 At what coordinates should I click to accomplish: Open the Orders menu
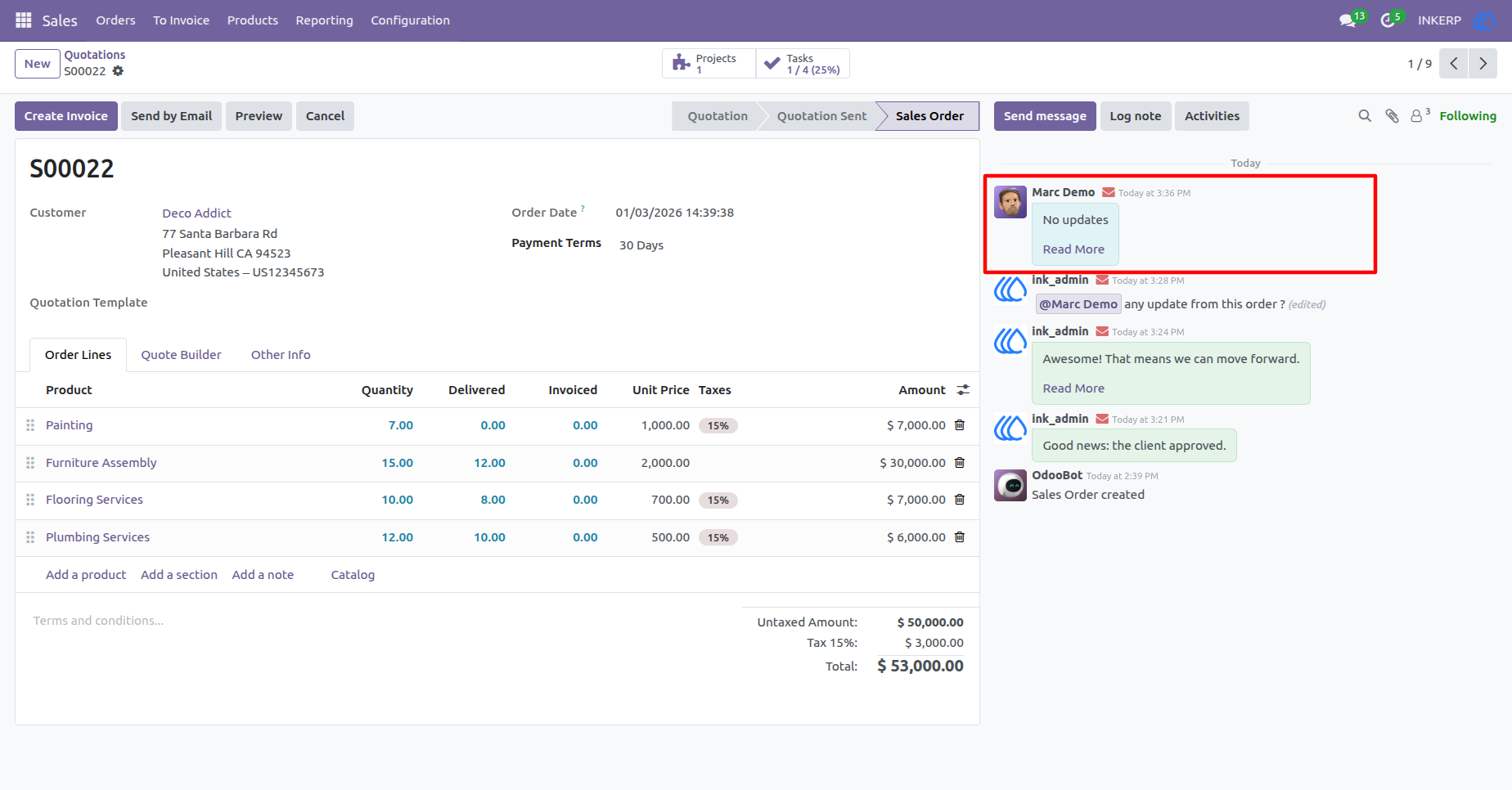pyautogui.click(x=115, y=20)
